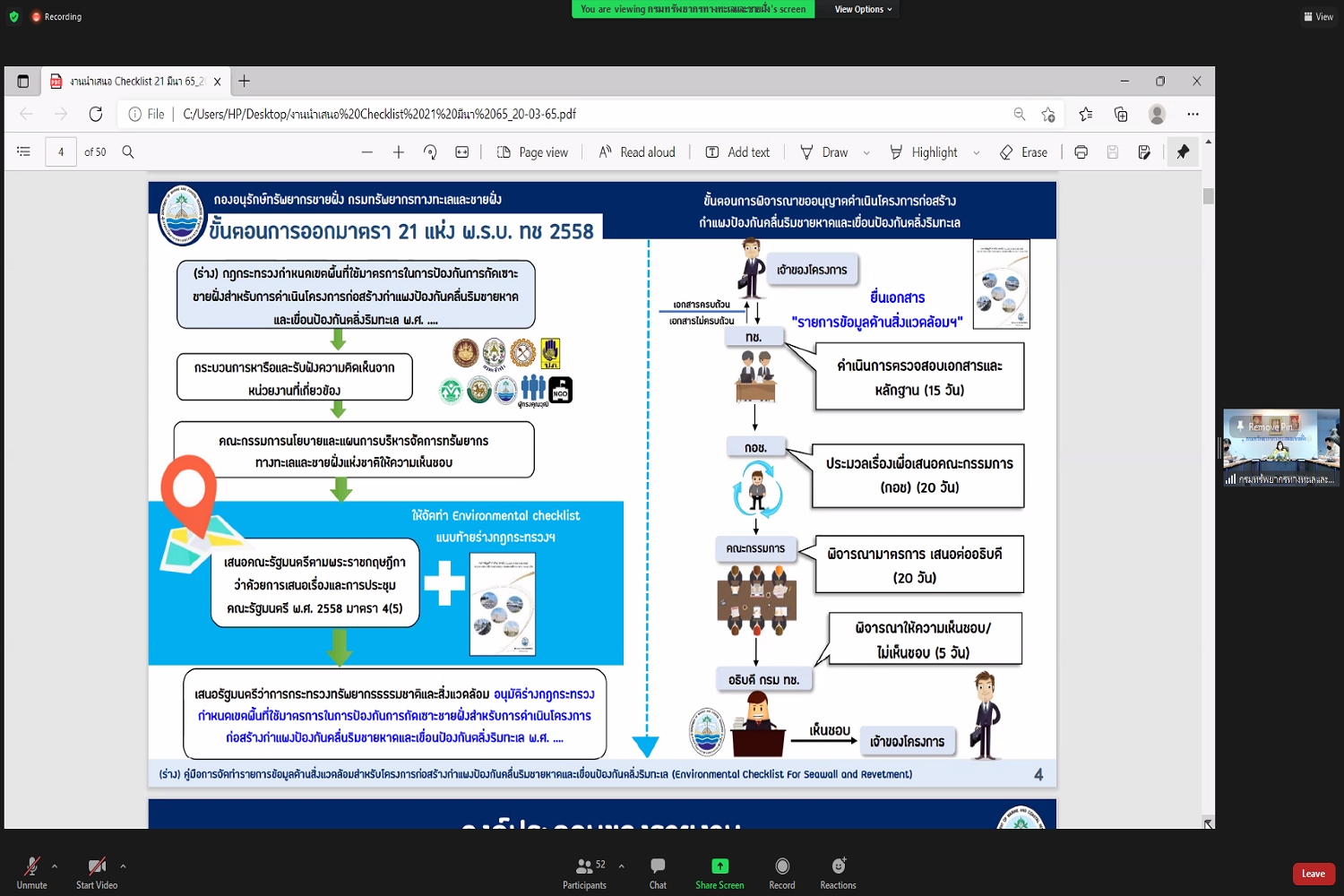Viewport: 1344px width, 896px height.
Task: Select the Highlight tool
Action: coord(924,152)
